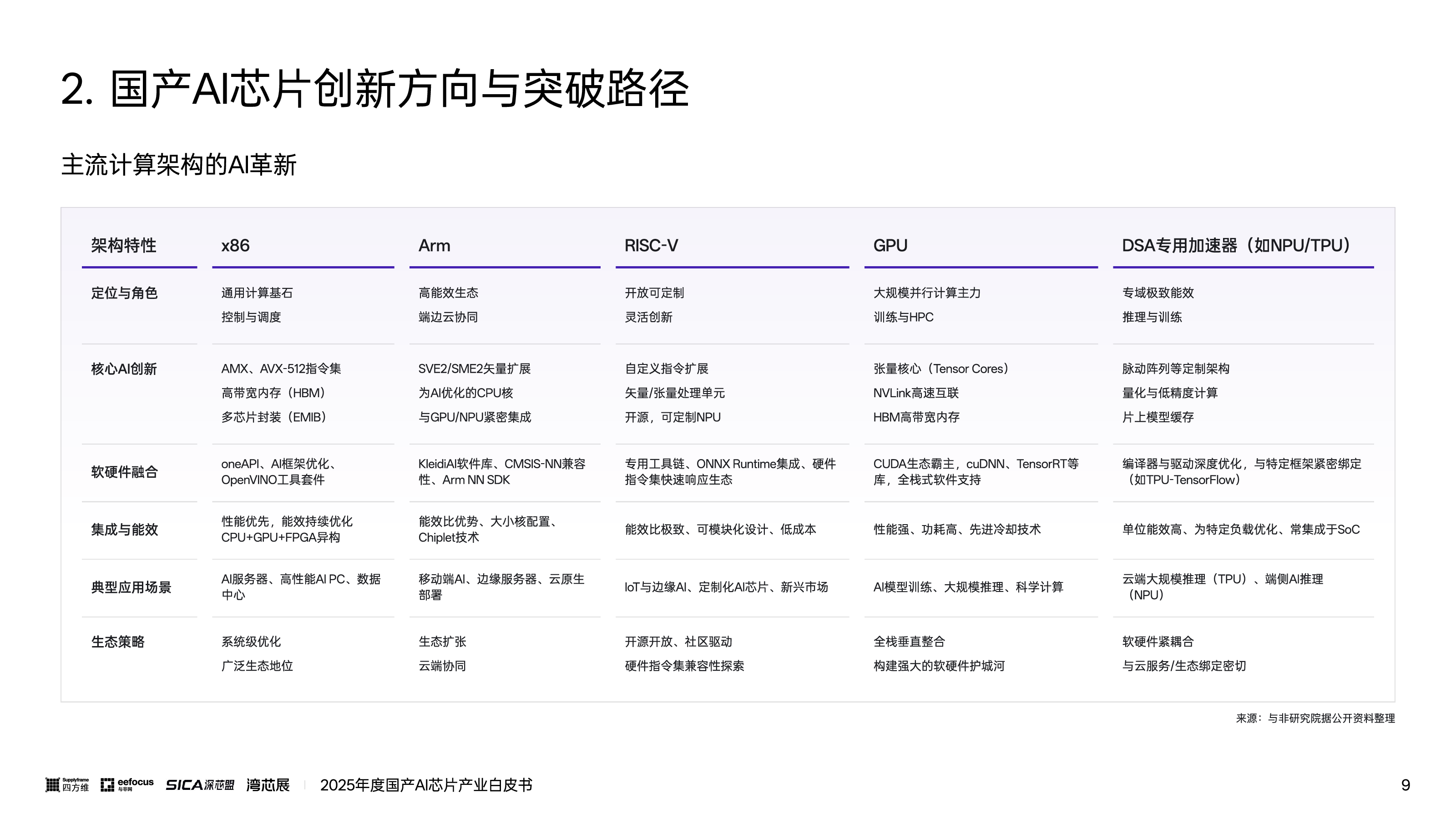Click the 架构特性 header cell
The height and width of the screenshot is (819, 1456).
coord(124,245)
